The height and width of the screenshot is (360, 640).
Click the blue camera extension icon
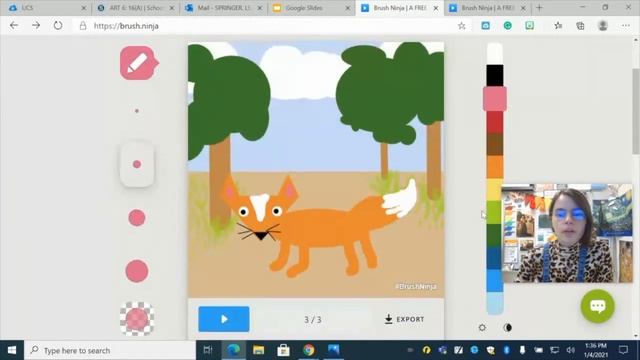tap(485, 26)
